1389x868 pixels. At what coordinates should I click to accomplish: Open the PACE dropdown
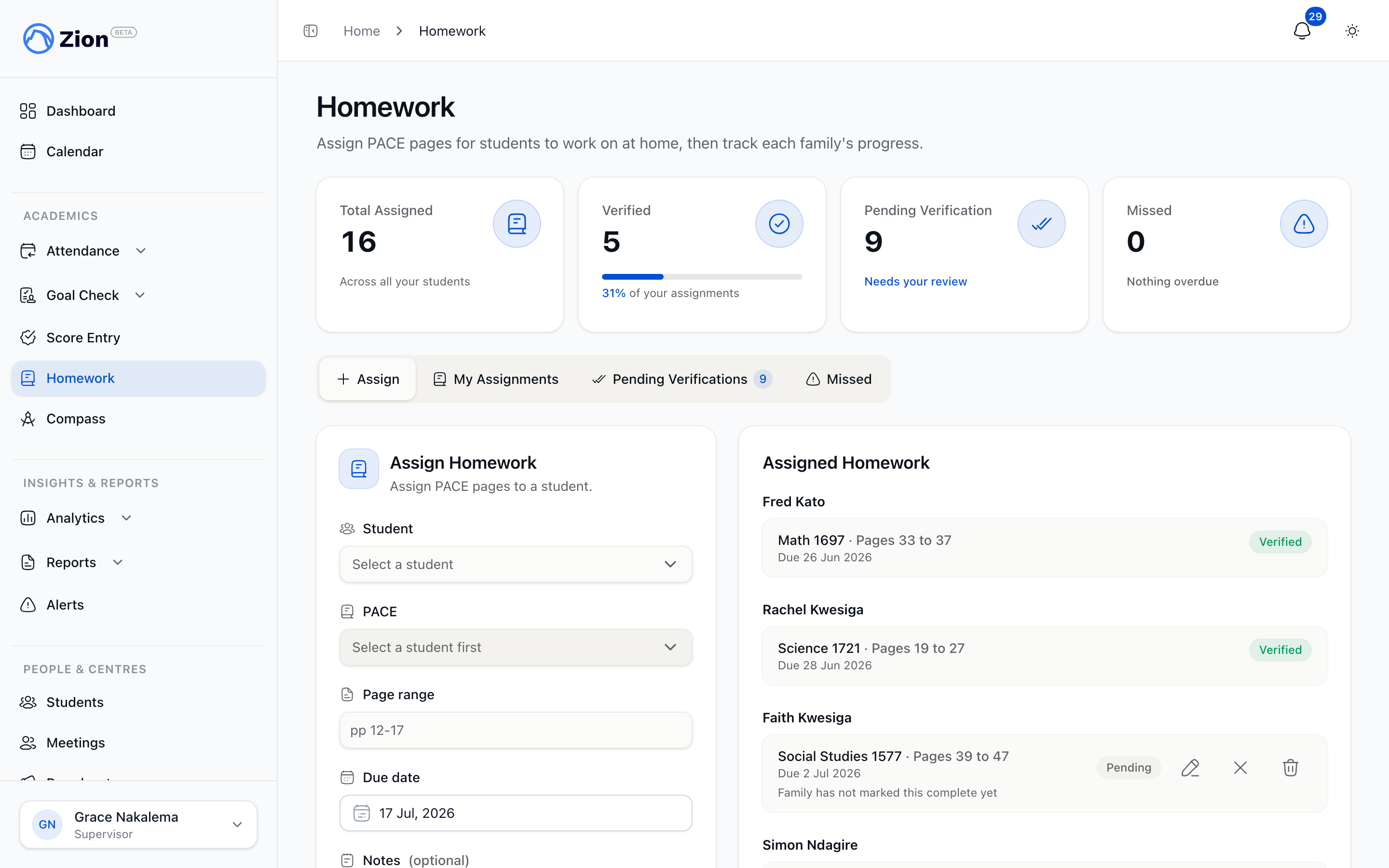516,647
